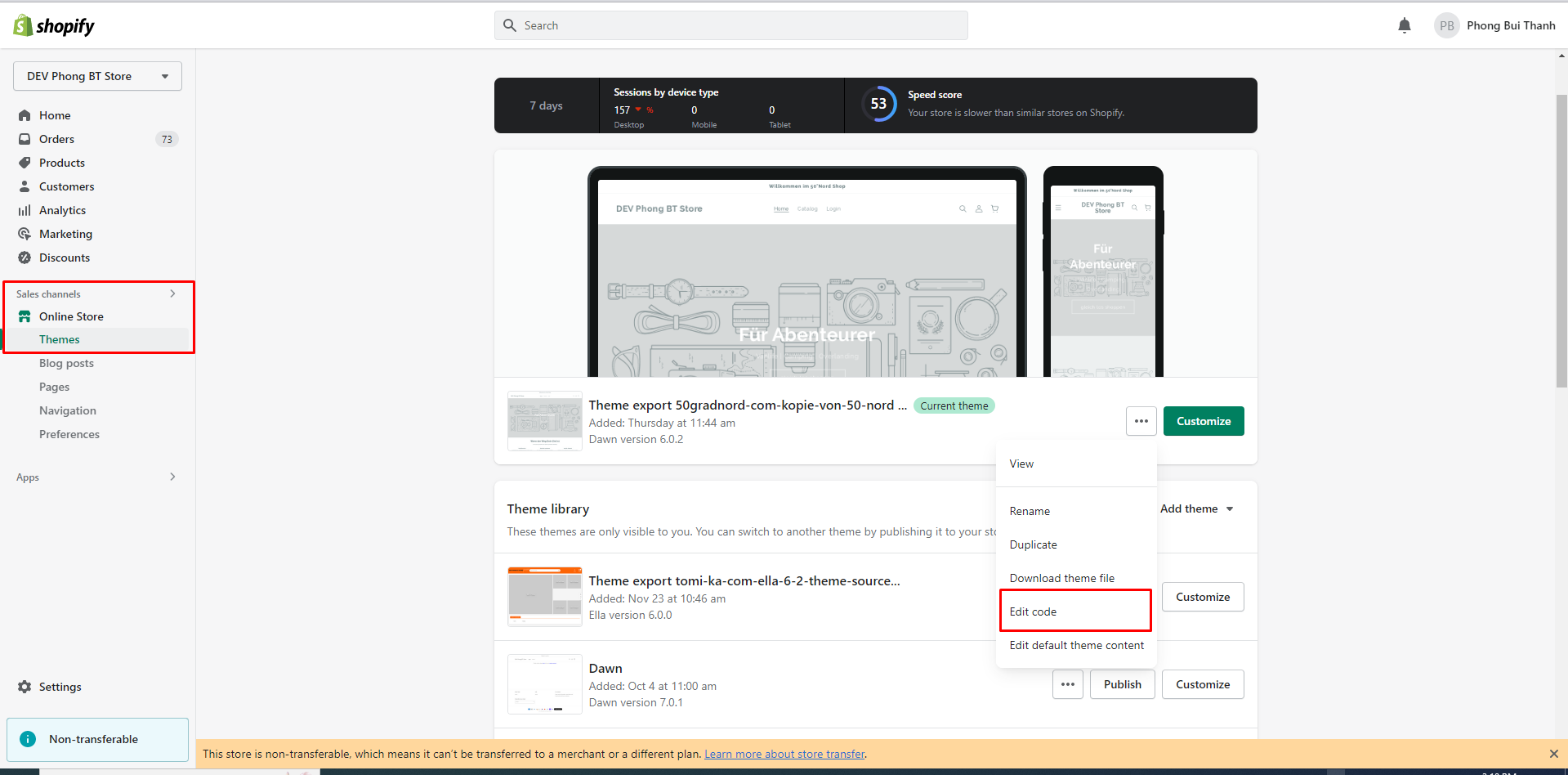The width and height of the screenshot is (1568, 775).
Task: Open Marketing in the sidebar
Action: 65,234
